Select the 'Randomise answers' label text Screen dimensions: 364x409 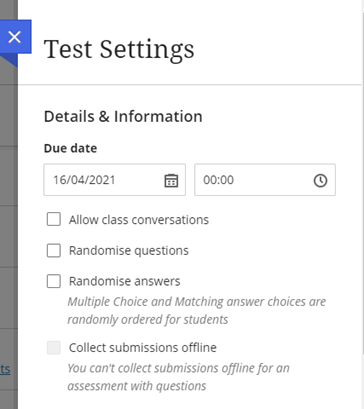[124, 281]
